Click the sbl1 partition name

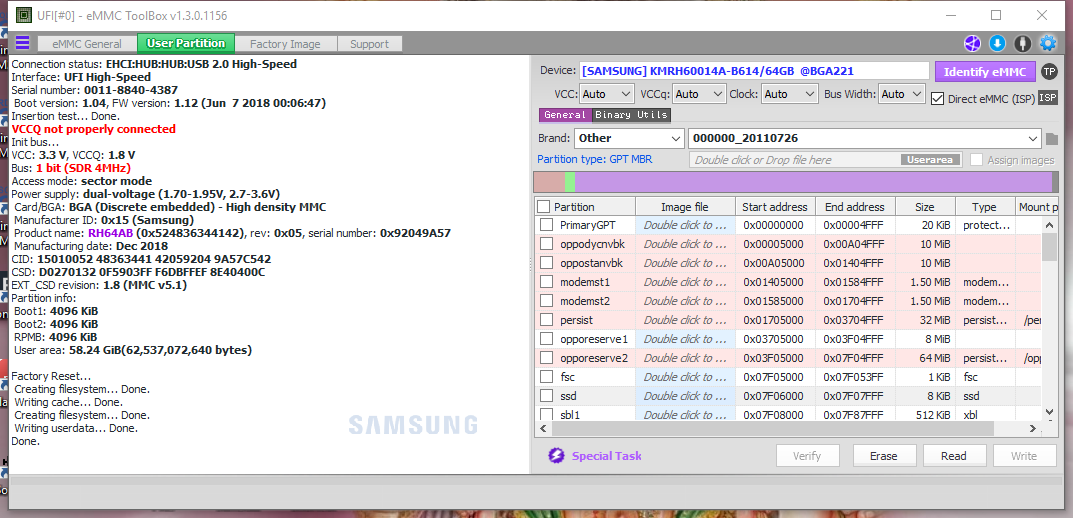pos(571,414)
